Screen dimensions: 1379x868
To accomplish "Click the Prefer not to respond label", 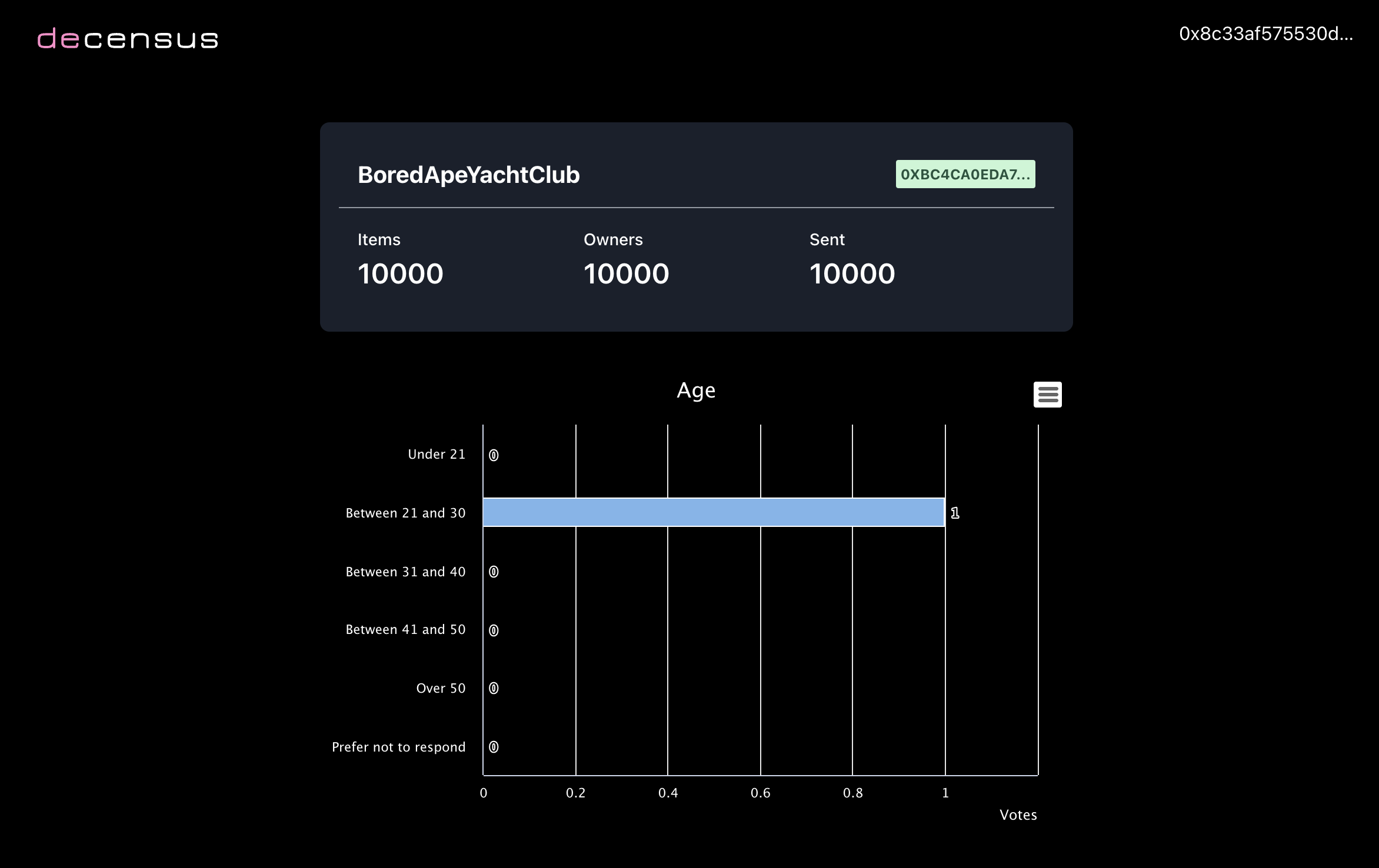I will (x=398, y=747).
